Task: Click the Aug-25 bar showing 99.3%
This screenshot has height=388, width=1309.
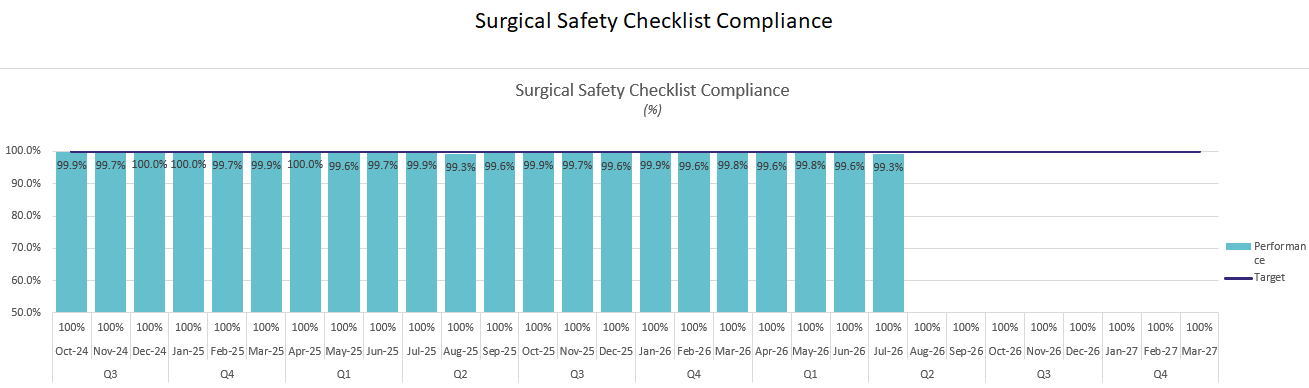Action: [x=460, y=233]
